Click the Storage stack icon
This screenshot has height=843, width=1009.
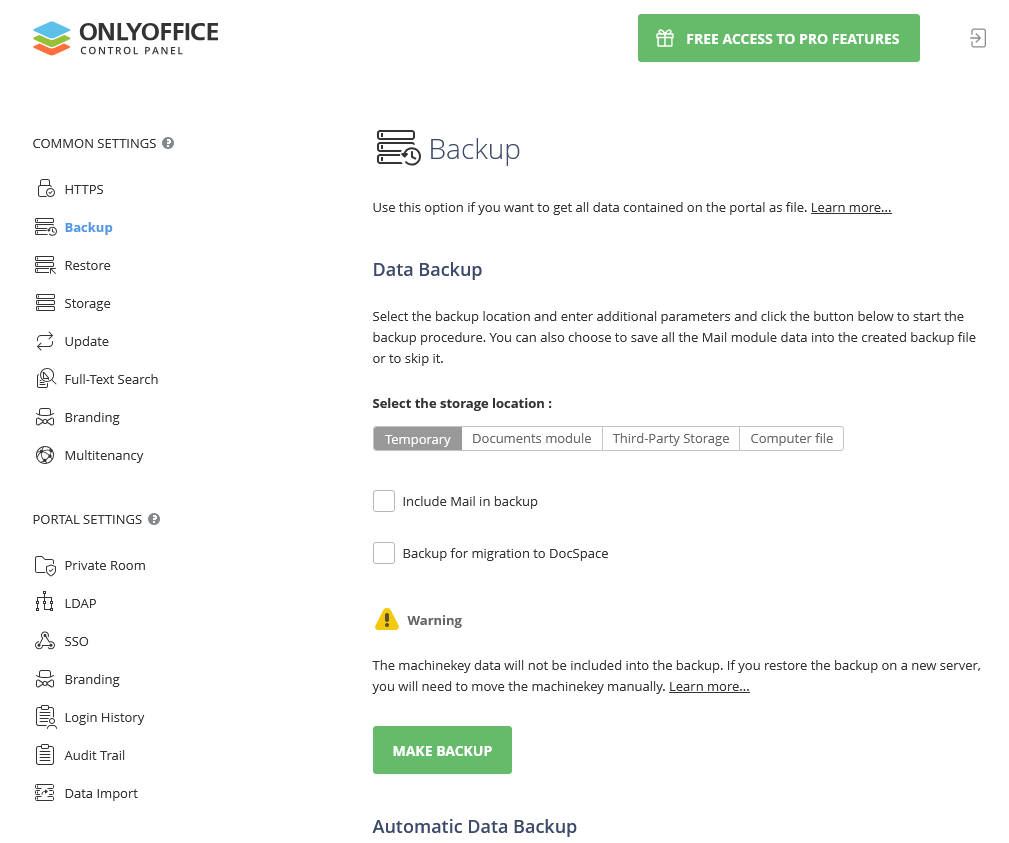click(x=45, y=303)
